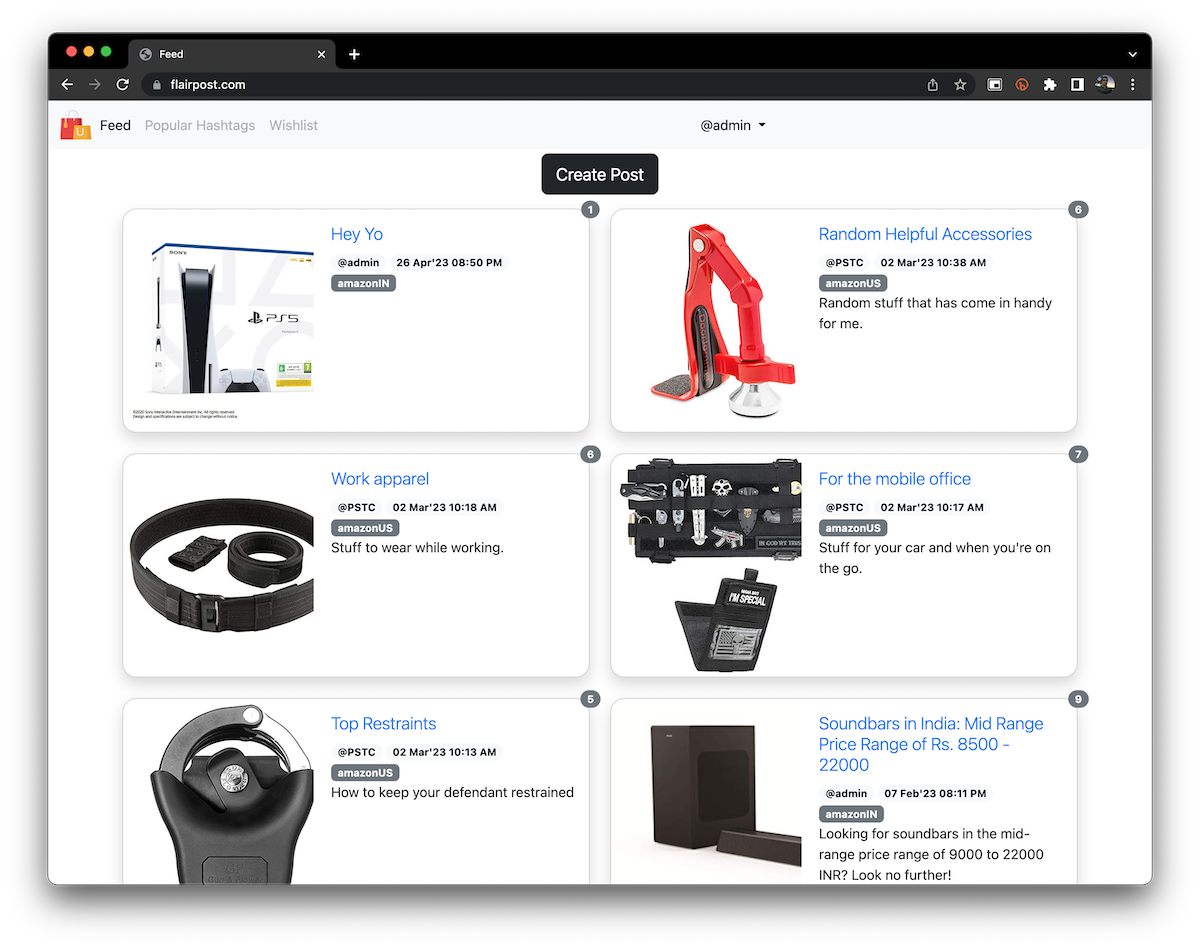Click the Create Post button
Screen dimensions: 1200x948
600,175
